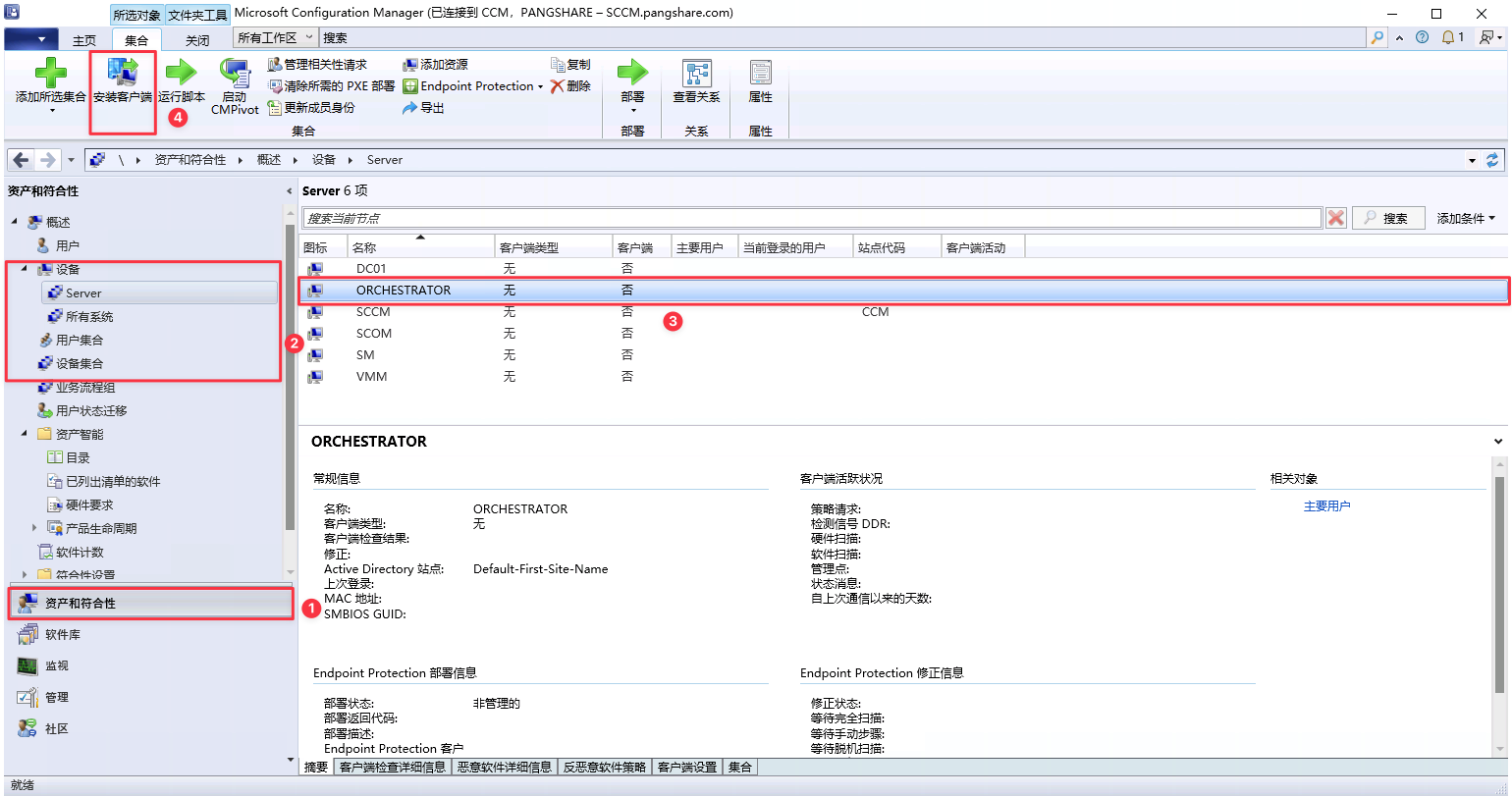Click the 主要用户 link under 相关对象
This screenshot has width=1512, height=797.
1326,505
